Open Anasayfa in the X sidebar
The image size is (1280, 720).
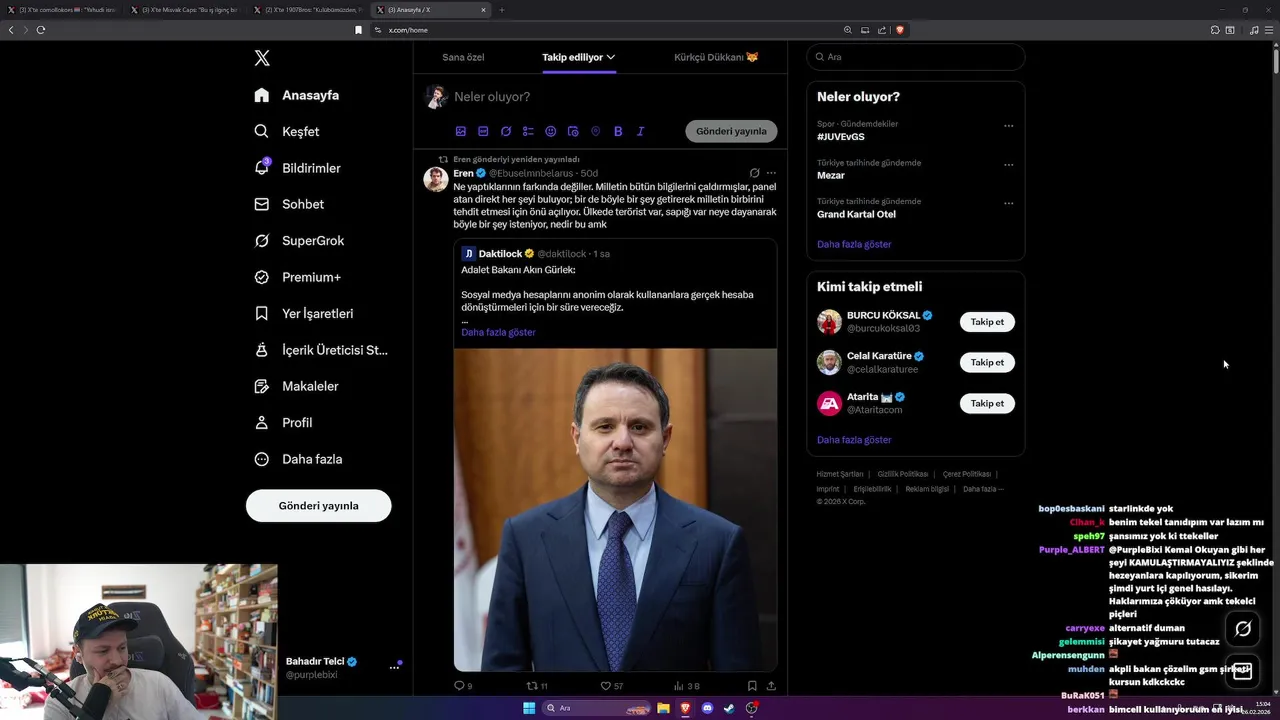click(x=296, y=95)
